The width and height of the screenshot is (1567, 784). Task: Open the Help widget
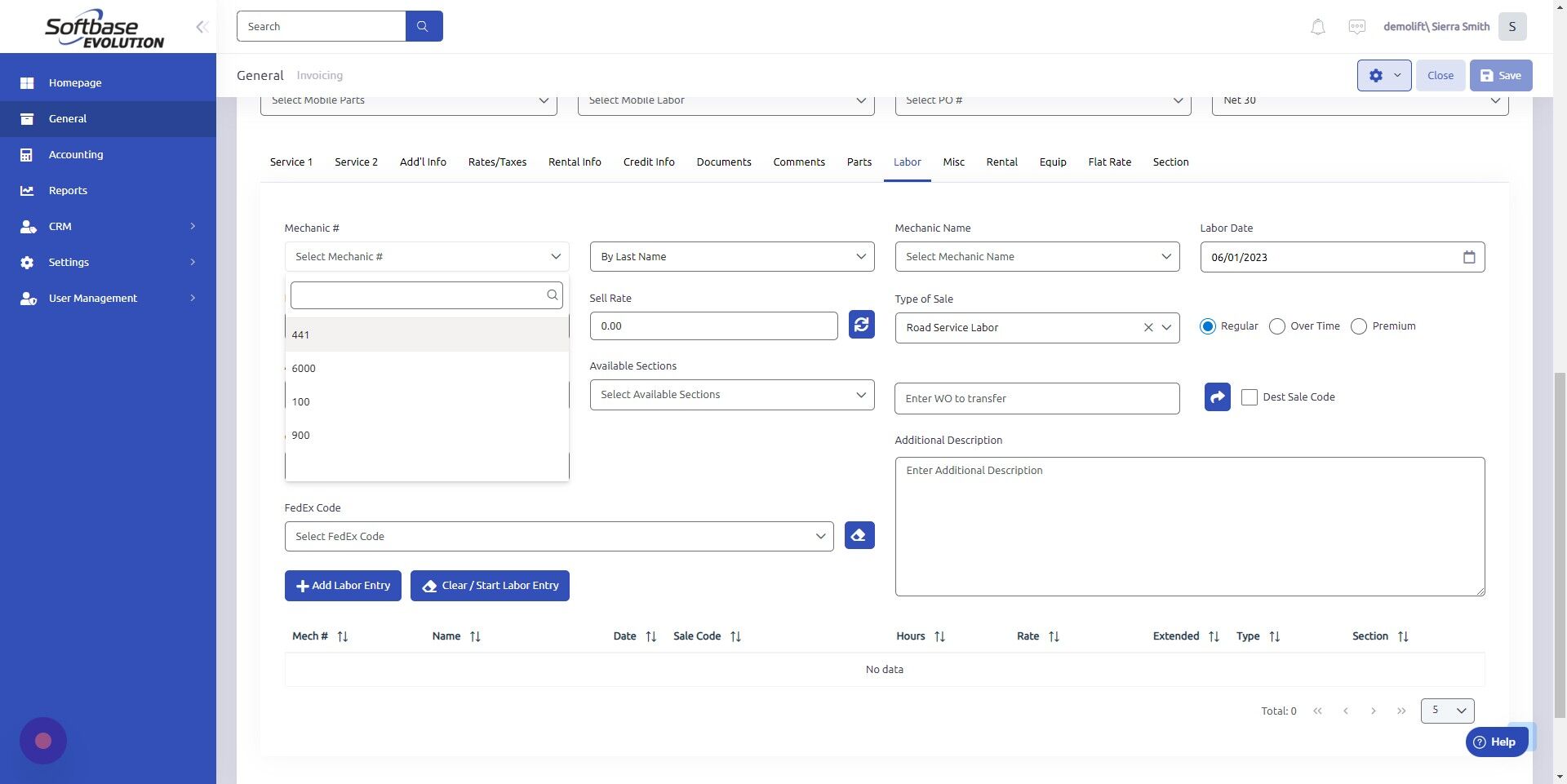point(1496,742)
